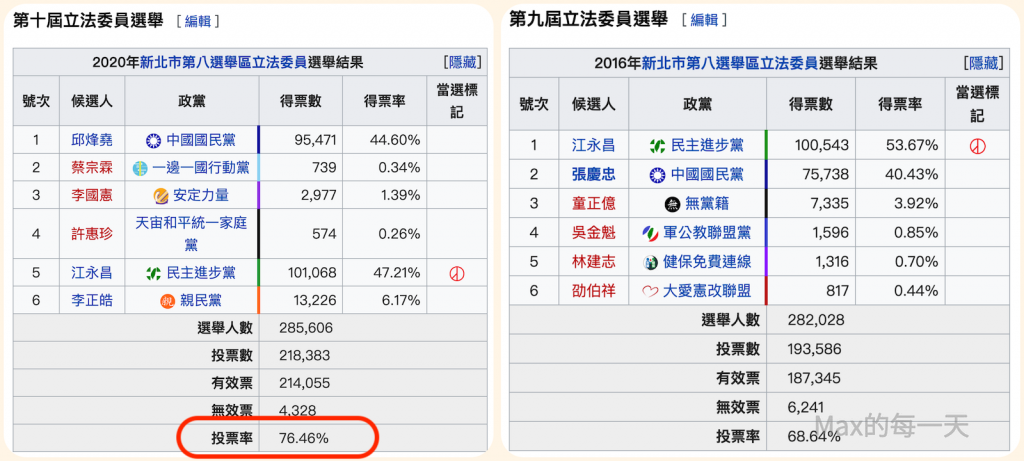This screenshot has height=461, width=1024.
Task: Click the 無黨籍 black circle icon
Action: click(673, 204)
